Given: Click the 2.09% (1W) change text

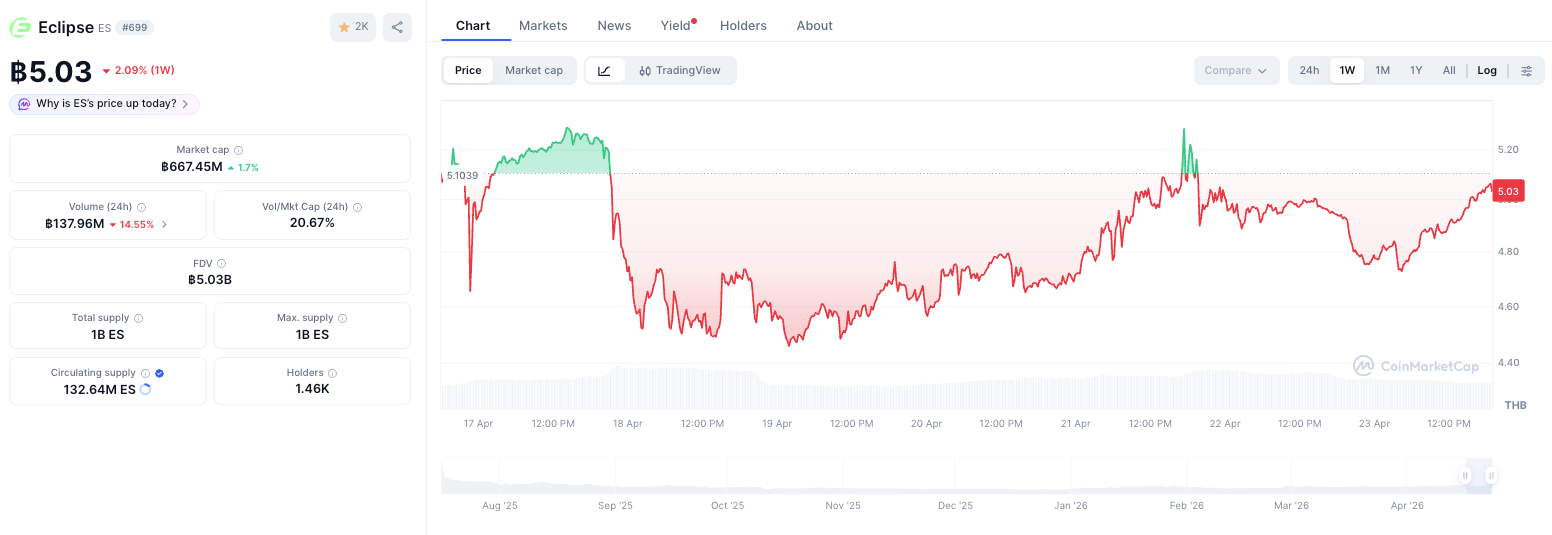Looking at the screenshot, I should [x=144, y=70].
